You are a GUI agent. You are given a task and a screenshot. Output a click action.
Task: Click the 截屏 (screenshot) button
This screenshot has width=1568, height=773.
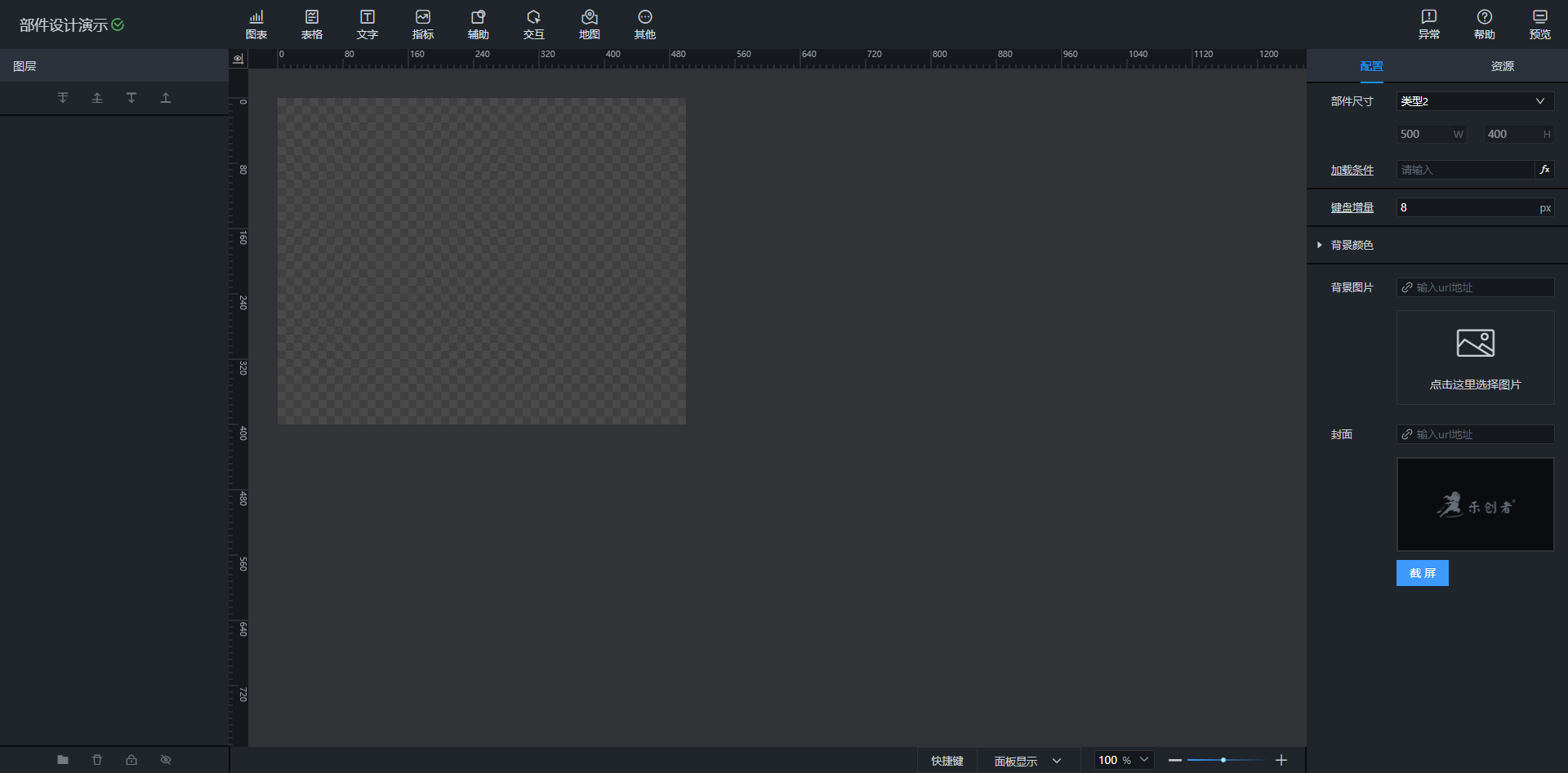click(x=1422, y=572)
